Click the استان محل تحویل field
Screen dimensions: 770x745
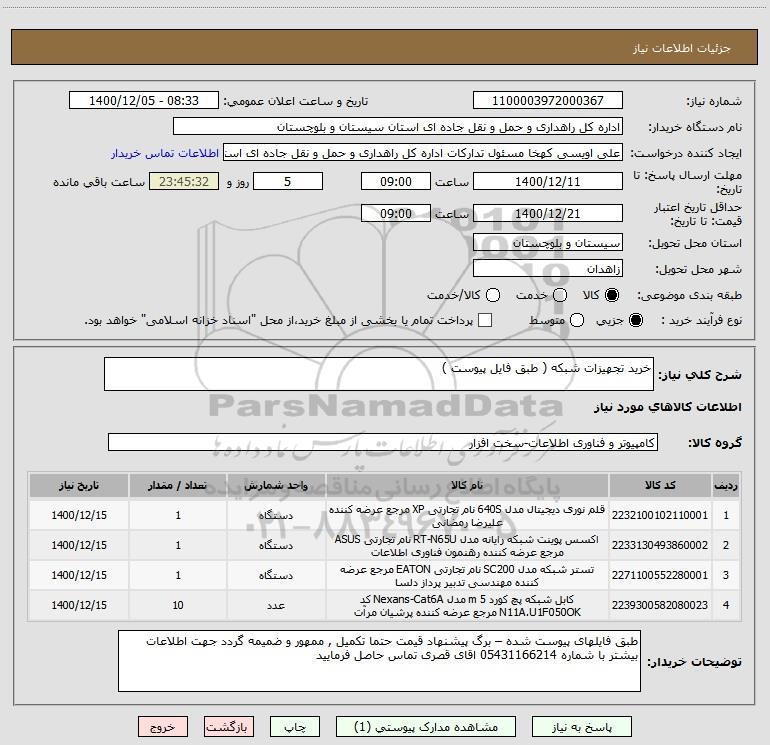(548, 243)
